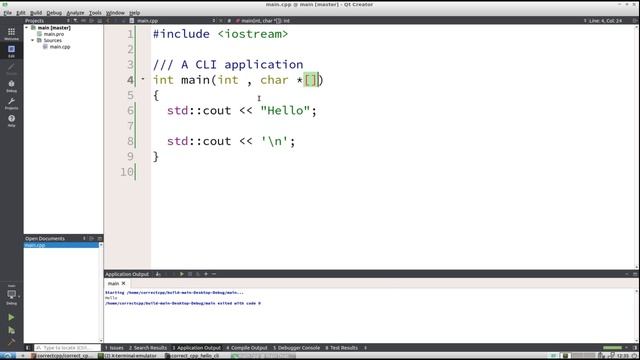Click line number 6 in gutter
The width and height of the screenshot is (640, 360).
[130, 111]
